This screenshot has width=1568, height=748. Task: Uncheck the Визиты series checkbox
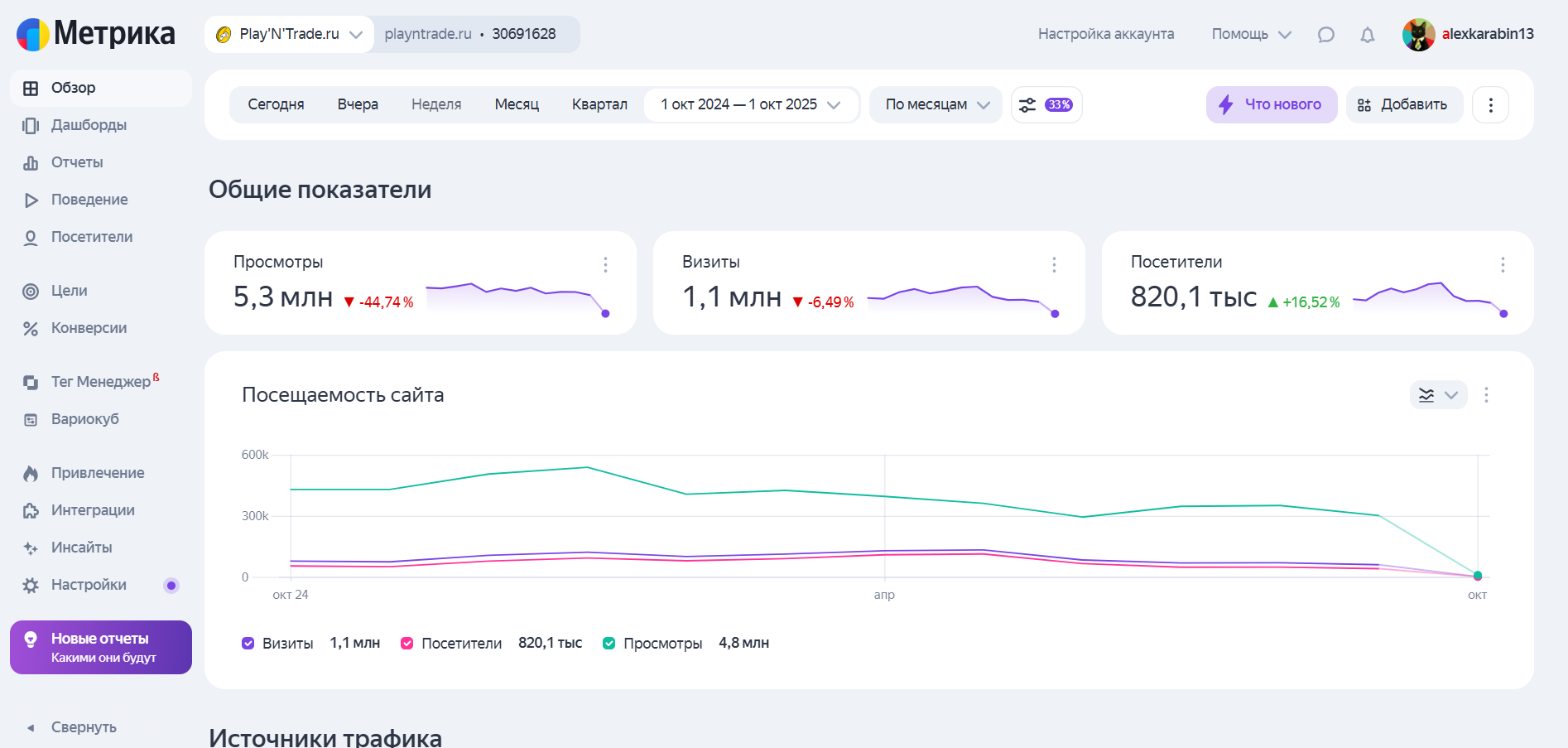click(x=248, y=644)
